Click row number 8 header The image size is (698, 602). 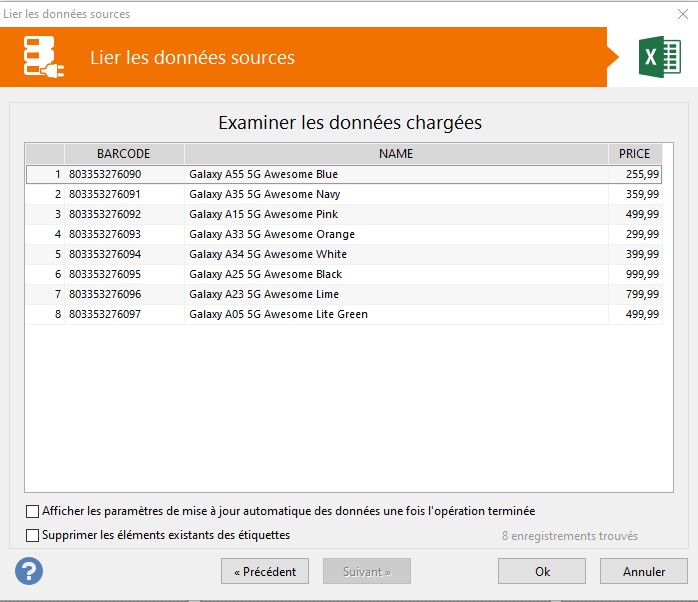(45, 314)
